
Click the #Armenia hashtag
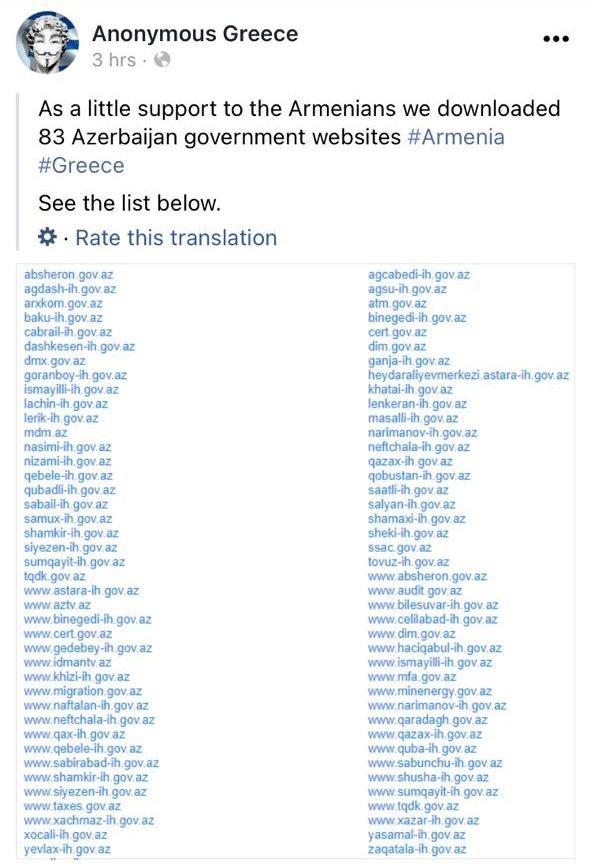pyautogui.click(x=456, y=137)
